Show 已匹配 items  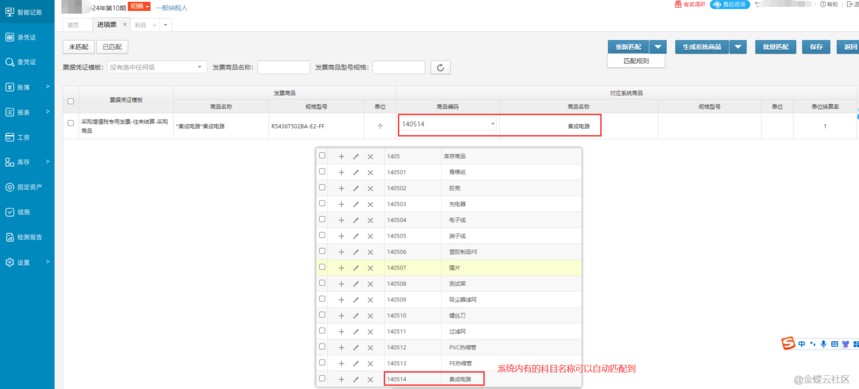pos(112,47)
